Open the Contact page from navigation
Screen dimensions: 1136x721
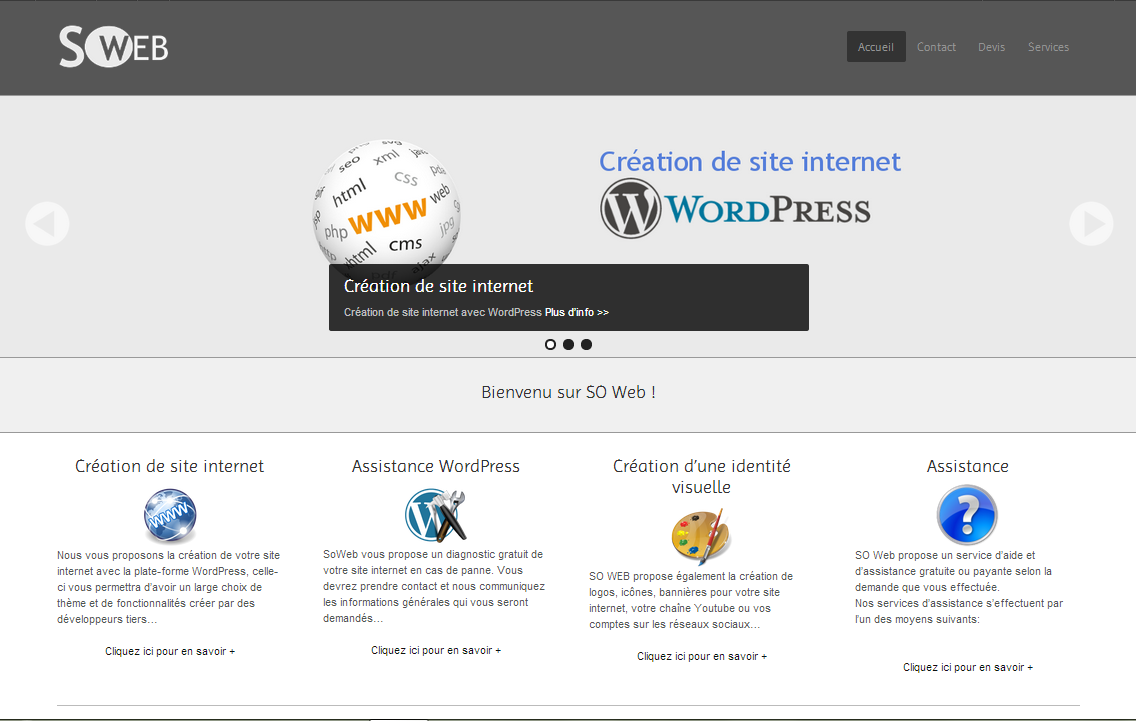coord(936,47)
